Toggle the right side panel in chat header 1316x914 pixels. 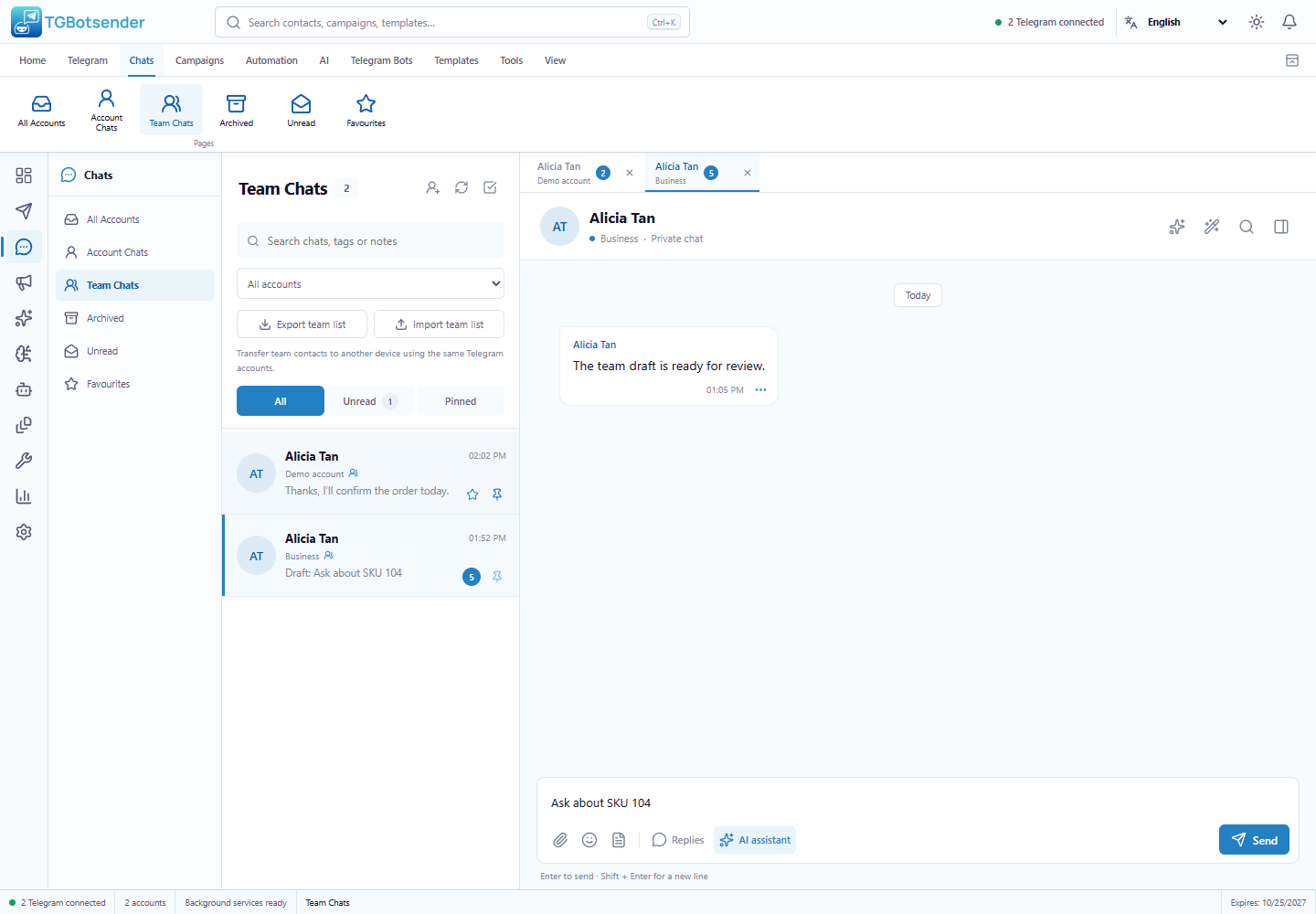pos(1281,227)
